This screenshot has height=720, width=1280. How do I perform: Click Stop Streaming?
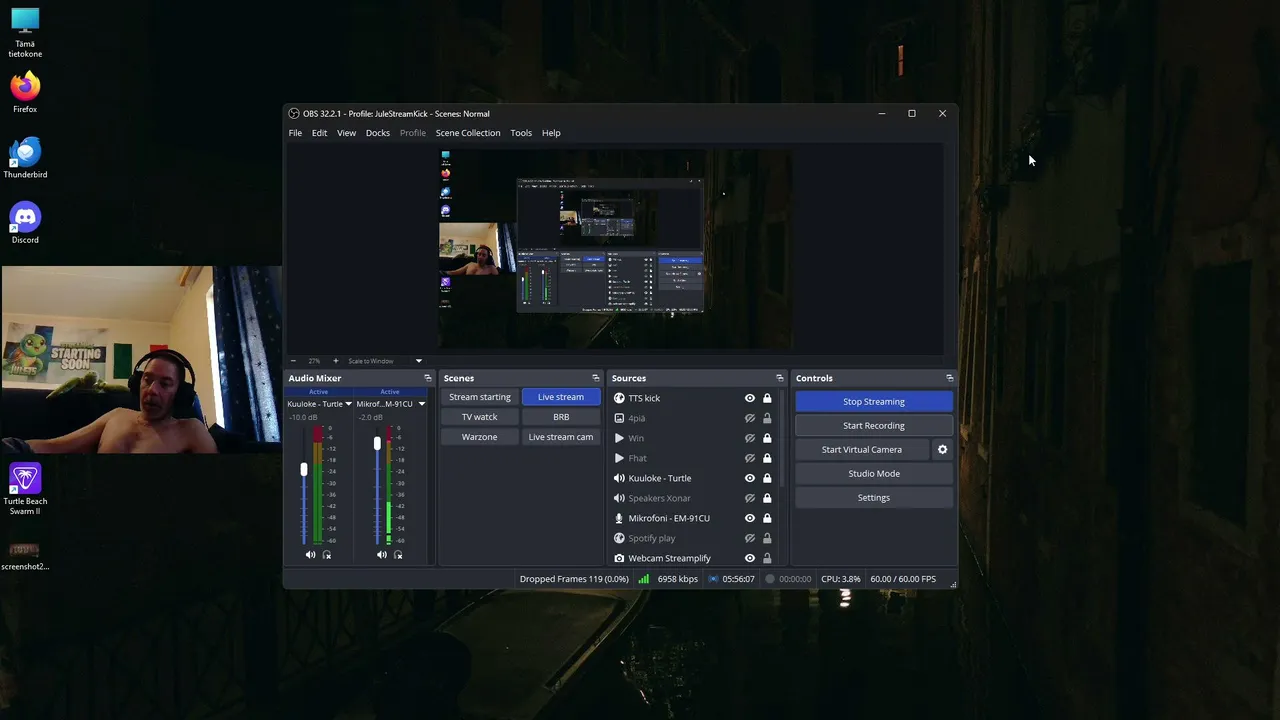click(874, 402)
